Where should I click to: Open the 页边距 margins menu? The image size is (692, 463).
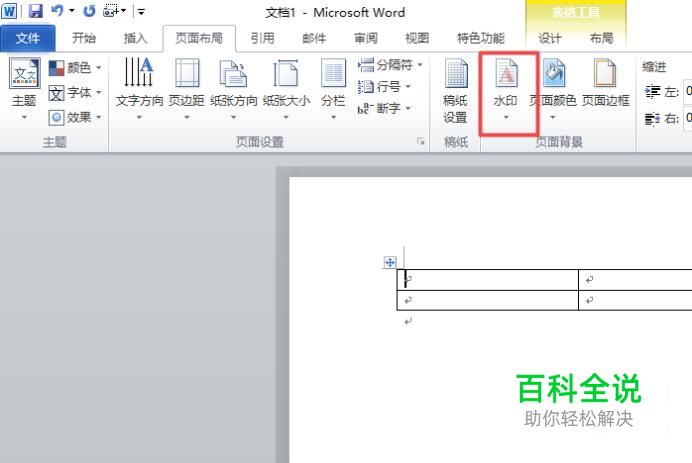click(x=187, y=88)
